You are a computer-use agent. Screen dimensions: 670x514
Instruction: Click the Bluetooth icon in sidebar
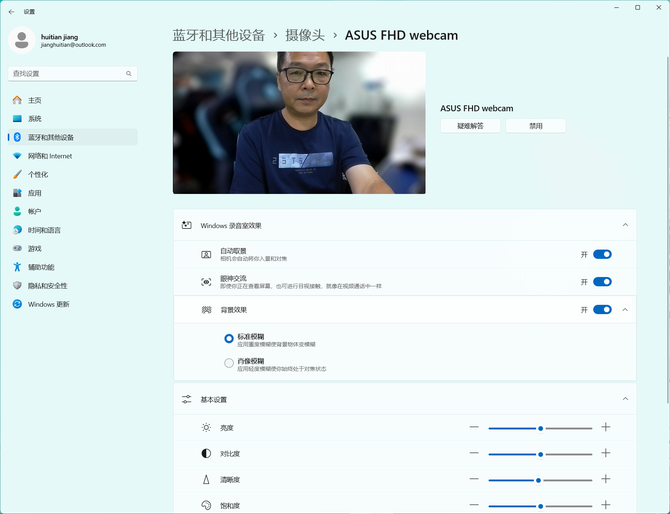point(17,137)
